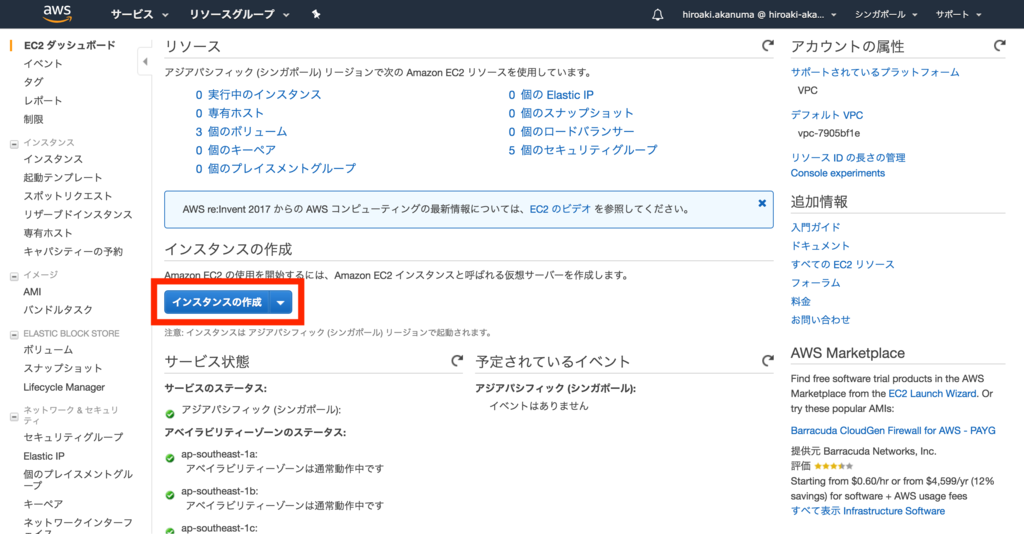Open ボリューム in the sidebar
The image size is (1024, 534).
click(x=48, y=350)
